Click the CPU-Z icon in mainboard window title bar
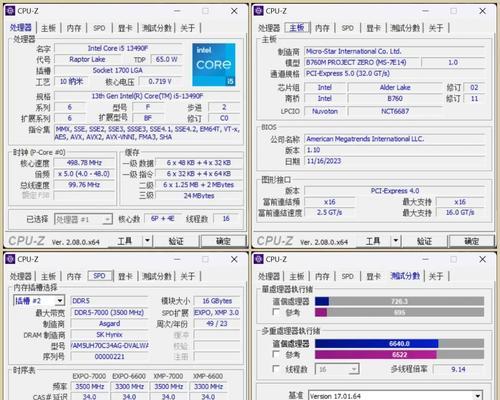The width and height of the screenshot is (500, 400). (259, 11)
